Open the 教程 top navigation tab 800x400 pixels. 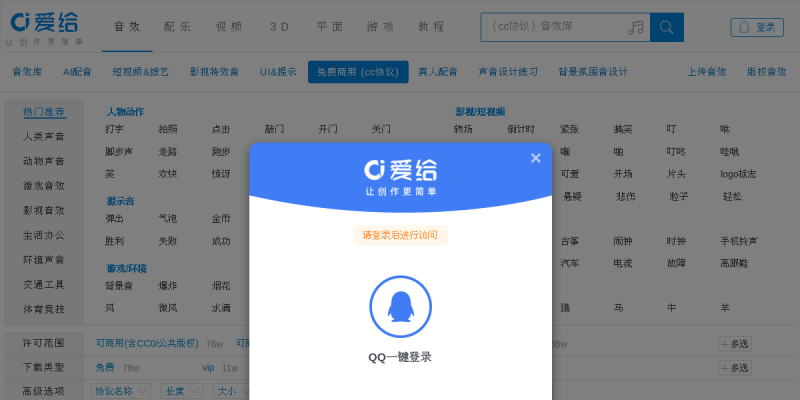[x=431, y=27]
